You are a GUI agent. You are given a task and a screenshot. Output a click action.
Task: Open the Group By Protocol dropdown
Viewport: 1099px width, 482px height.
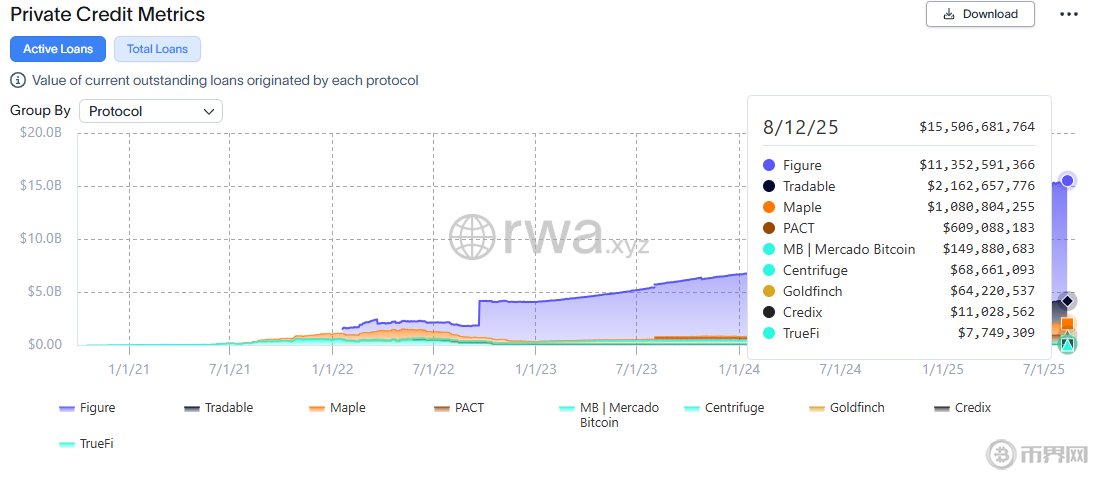coord(151,111)
